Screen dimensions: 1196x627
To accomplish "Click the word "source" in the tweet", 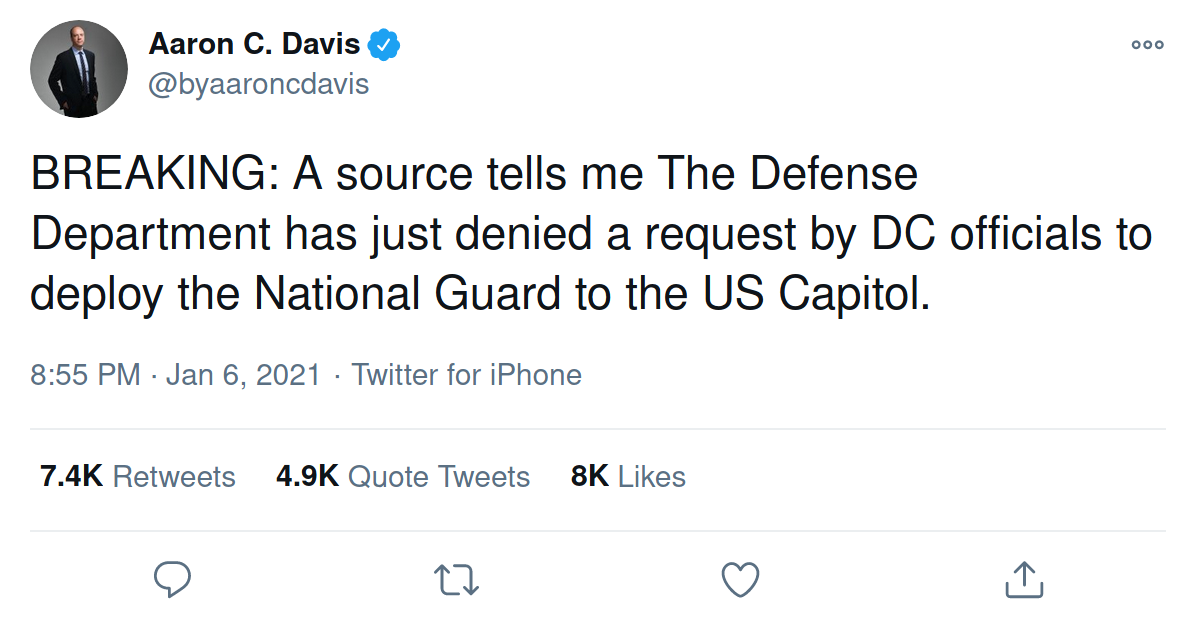I will coord(403,175).
